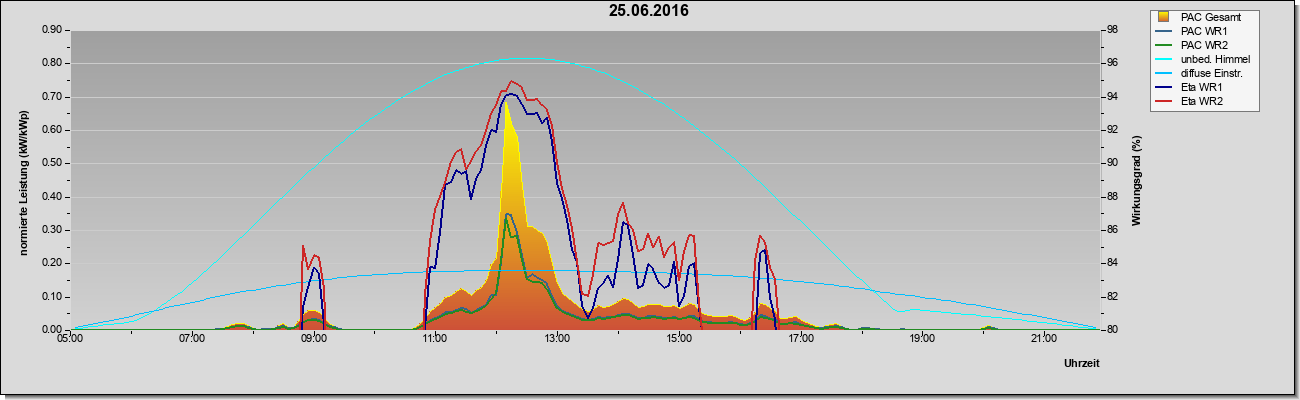Click the 0.10 left axis value
1300x400 pixels.
point(52,296)
